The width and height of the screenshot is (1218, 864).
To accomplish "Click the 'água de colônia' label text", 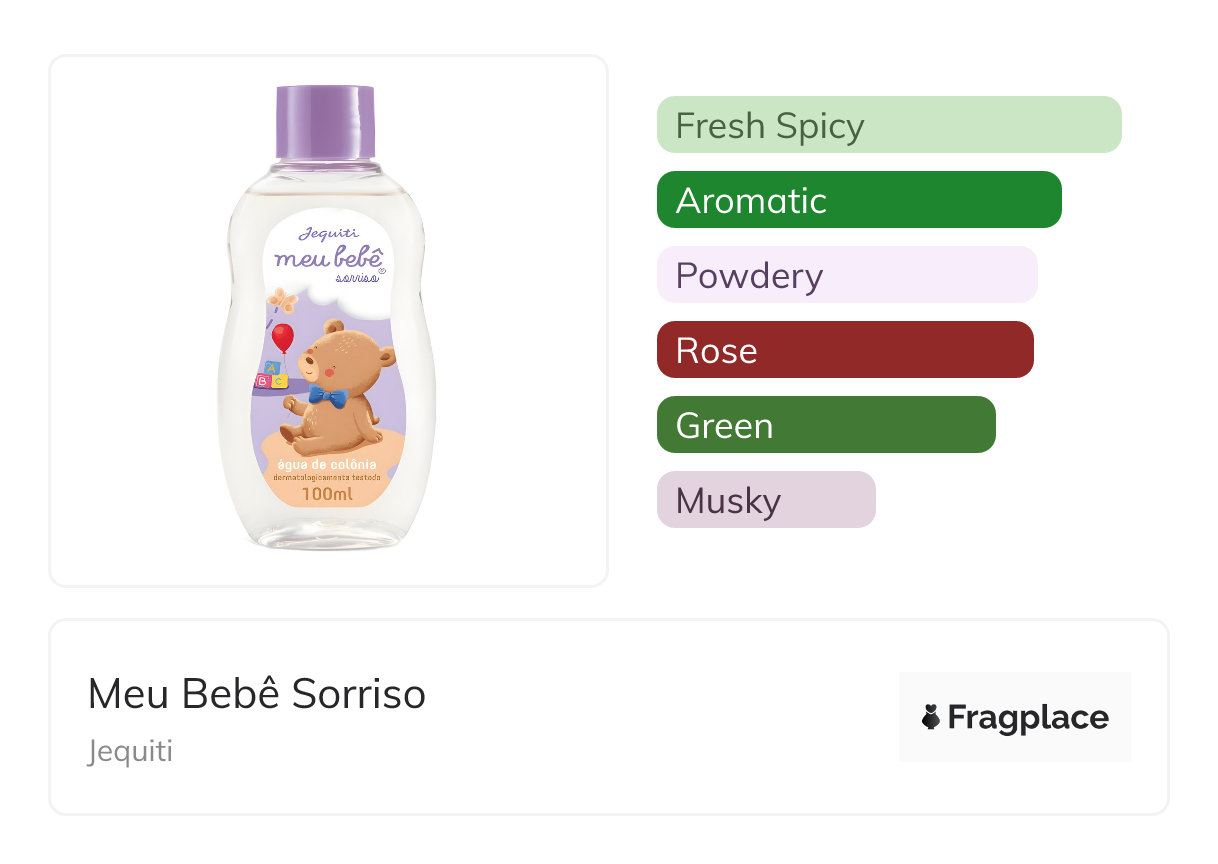I will click(x=327, y=463).
